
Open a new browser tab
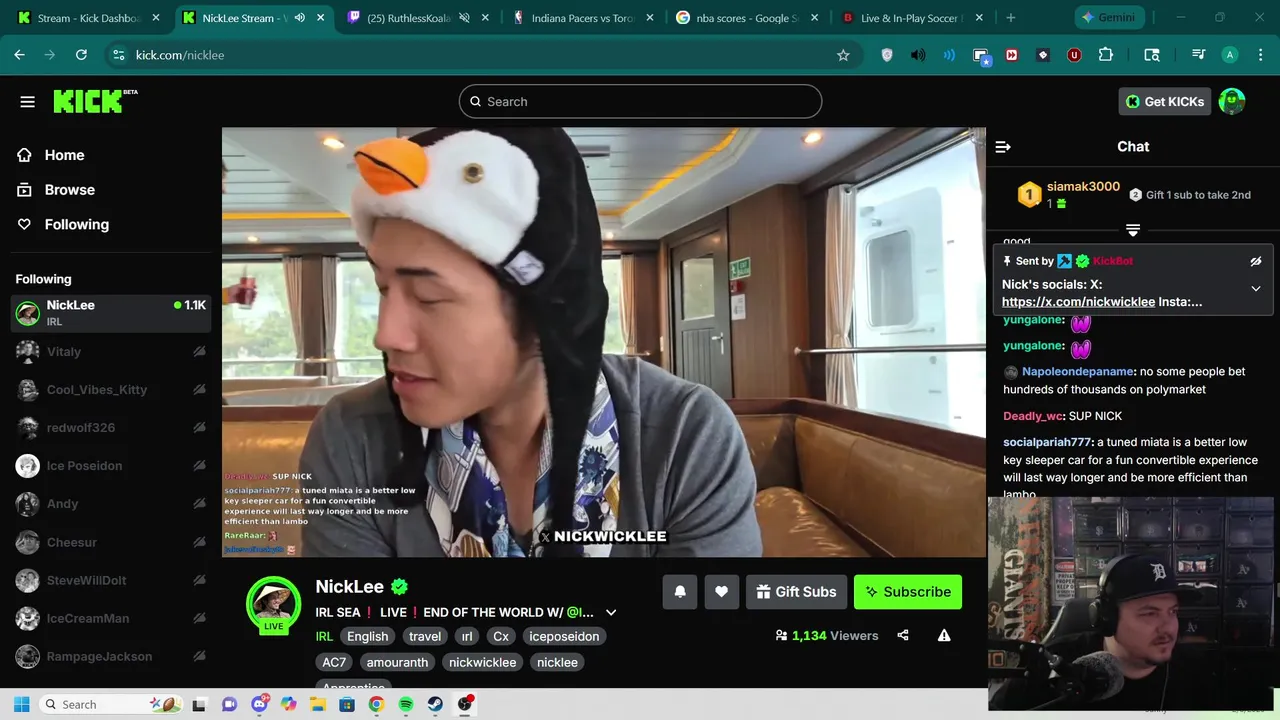[x=1010, y=18]
